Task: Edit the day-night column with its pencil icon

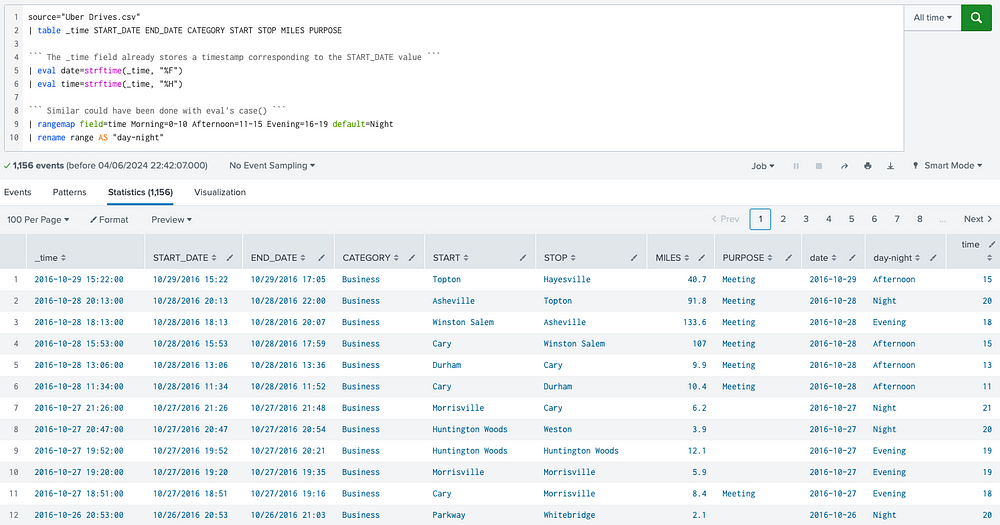Action: pyautogui.click(x=933, y=258)
